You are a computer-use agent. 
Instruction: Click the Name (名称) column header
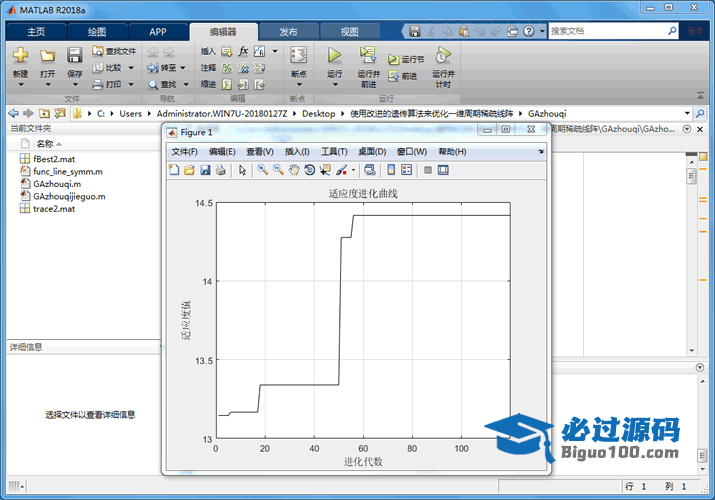(x=45, y=144)
